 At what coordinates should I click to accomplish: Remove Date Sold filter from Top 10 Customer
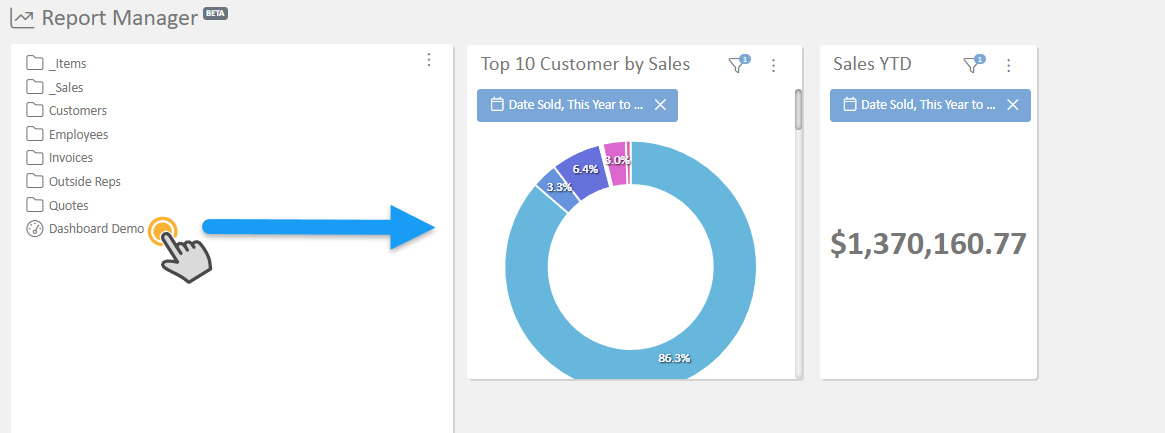[x=660, y=105]
